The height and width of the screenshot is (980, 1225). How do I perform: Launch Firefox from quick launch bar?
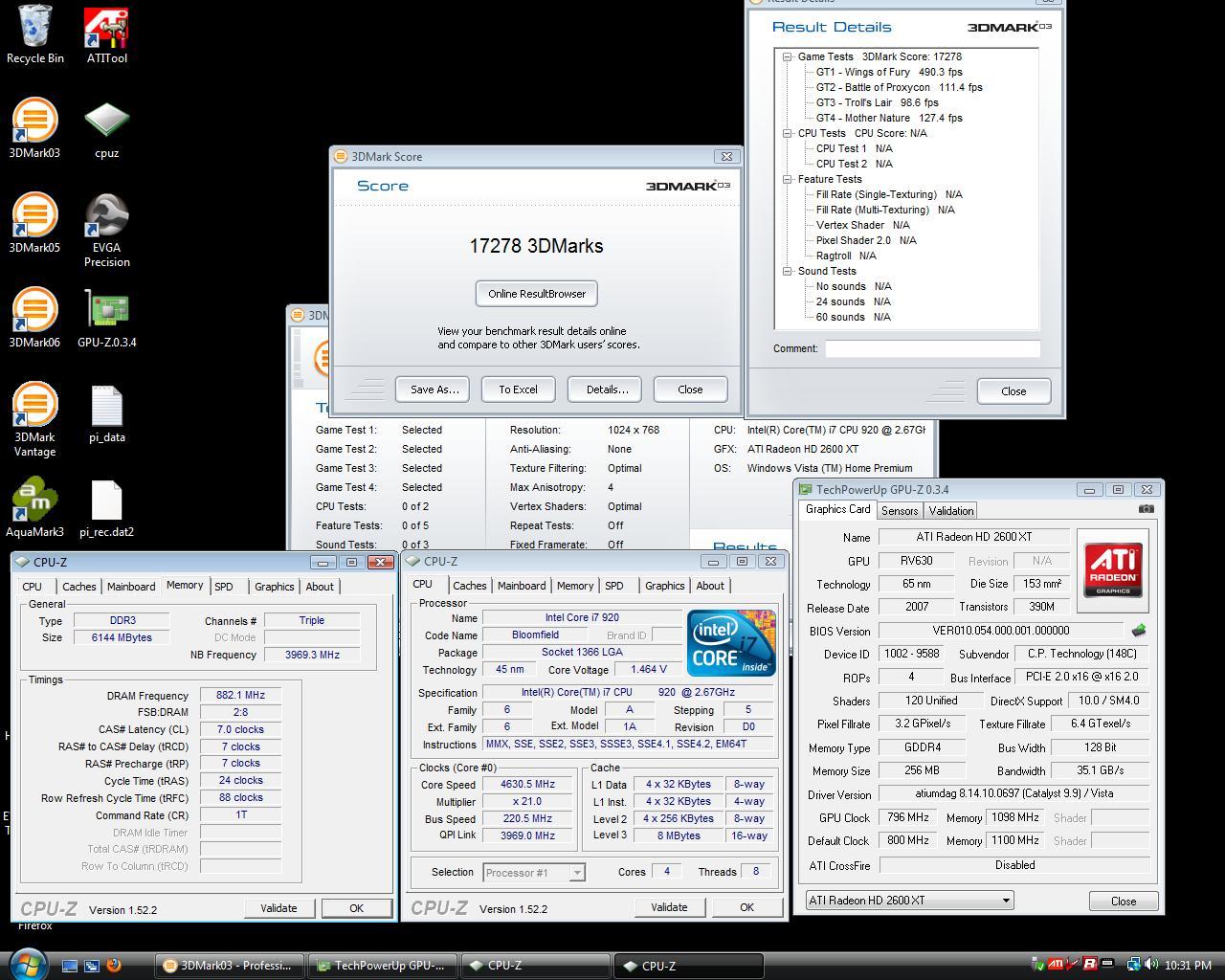click(x=114, y=966)
